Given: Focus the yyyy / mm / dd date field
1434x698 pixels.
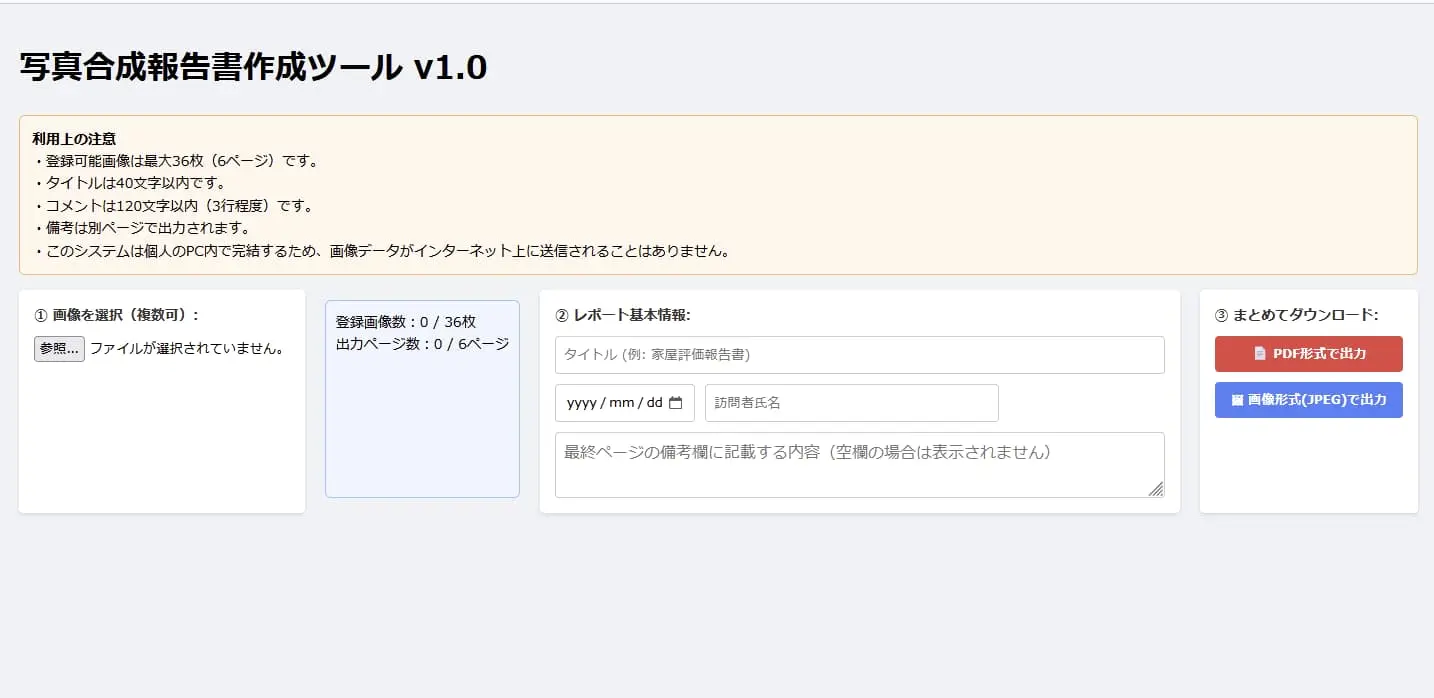Looking at the screenshot, I should coord(625,403).
